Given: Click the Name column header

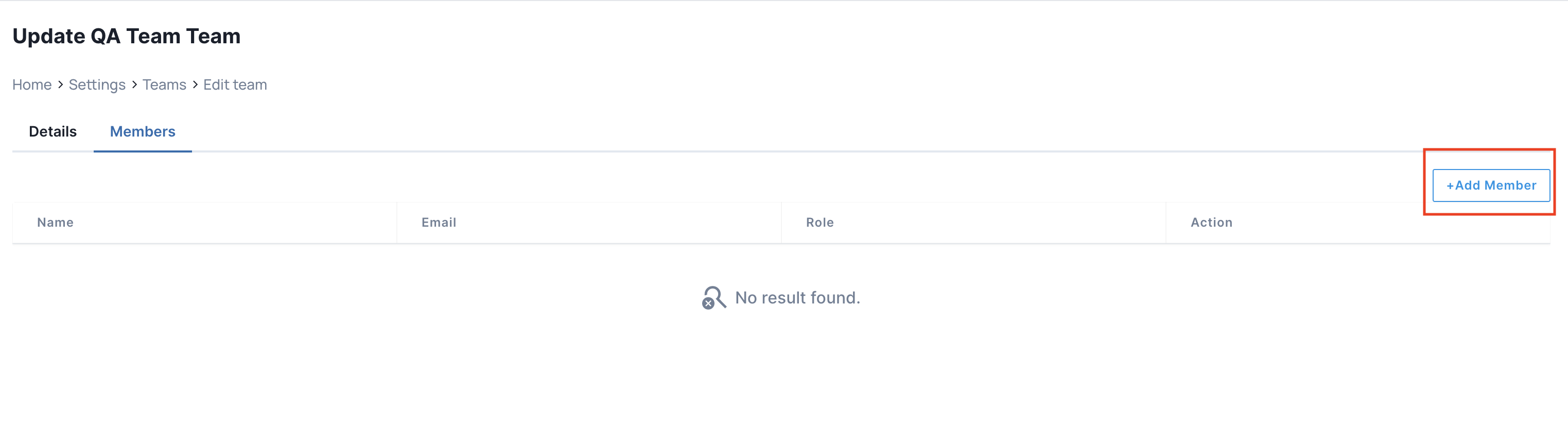Looking at the screenshot, I should [56, 223].
